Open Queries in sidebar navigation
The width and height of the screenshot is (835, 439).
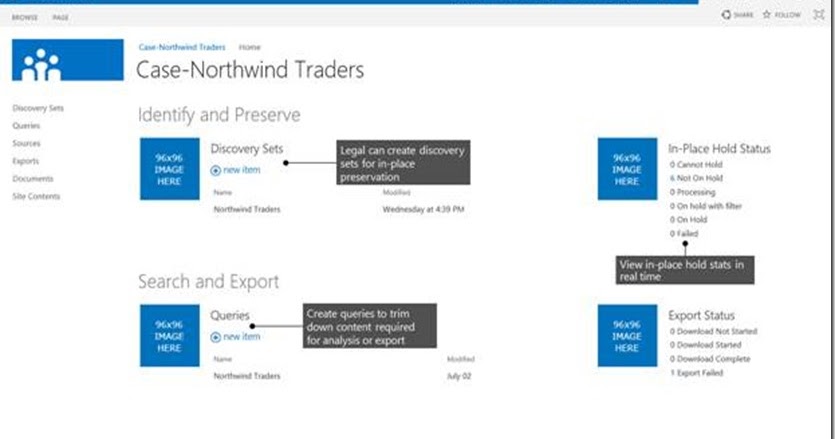pos(26,126)
